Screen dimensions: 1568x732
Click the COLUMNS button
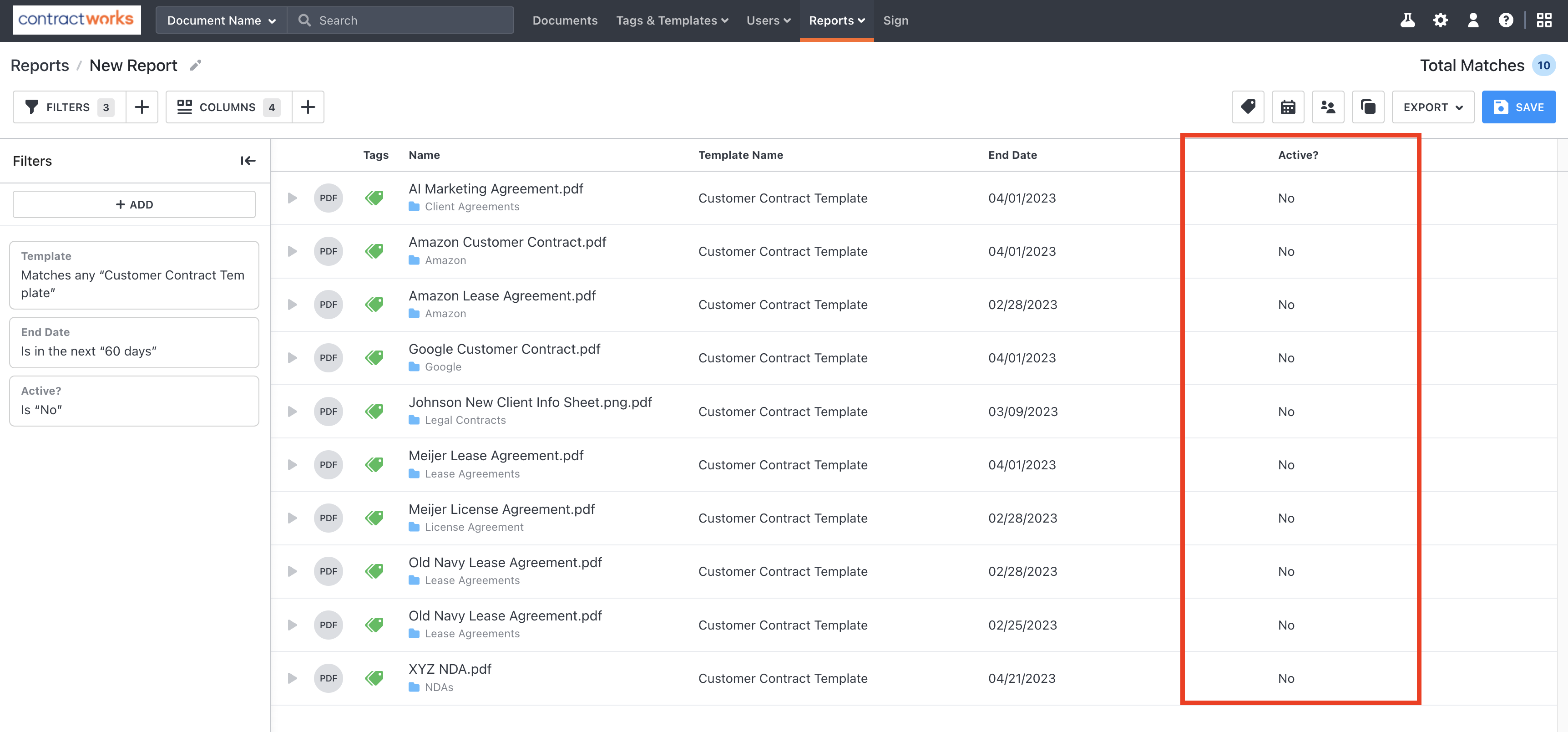point(229,107)
